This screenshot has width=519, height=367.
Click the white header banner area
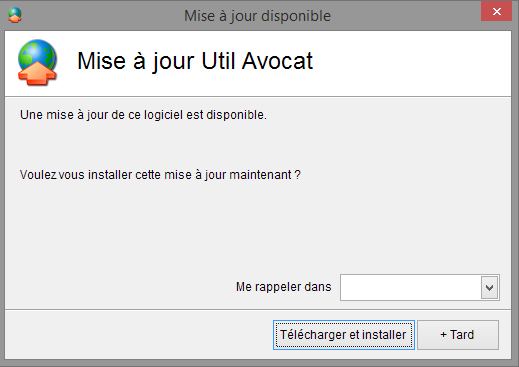point(258,64)
